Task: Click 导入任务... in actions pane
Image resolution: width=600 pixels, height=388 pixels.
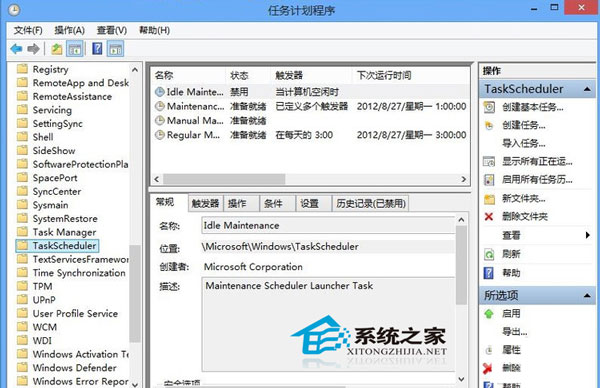Action: click(523, 143)
